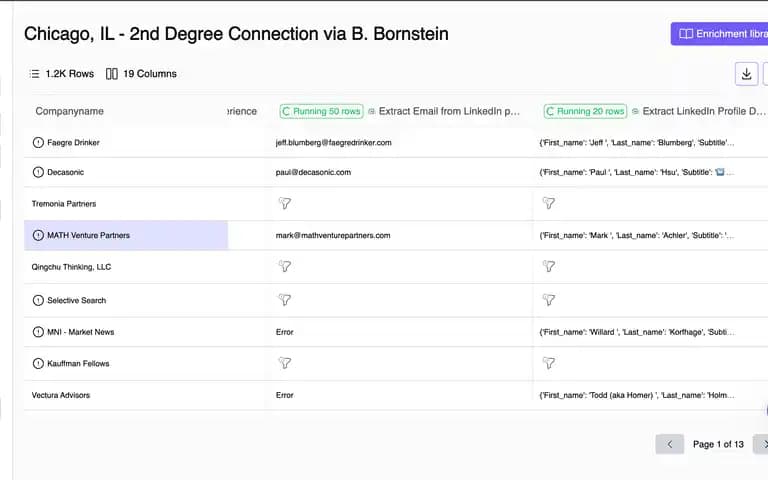The width and height of the screenshot is (768, 480).
Task: Click the circle icon next to Selective Search
Action: coord(38,300)
